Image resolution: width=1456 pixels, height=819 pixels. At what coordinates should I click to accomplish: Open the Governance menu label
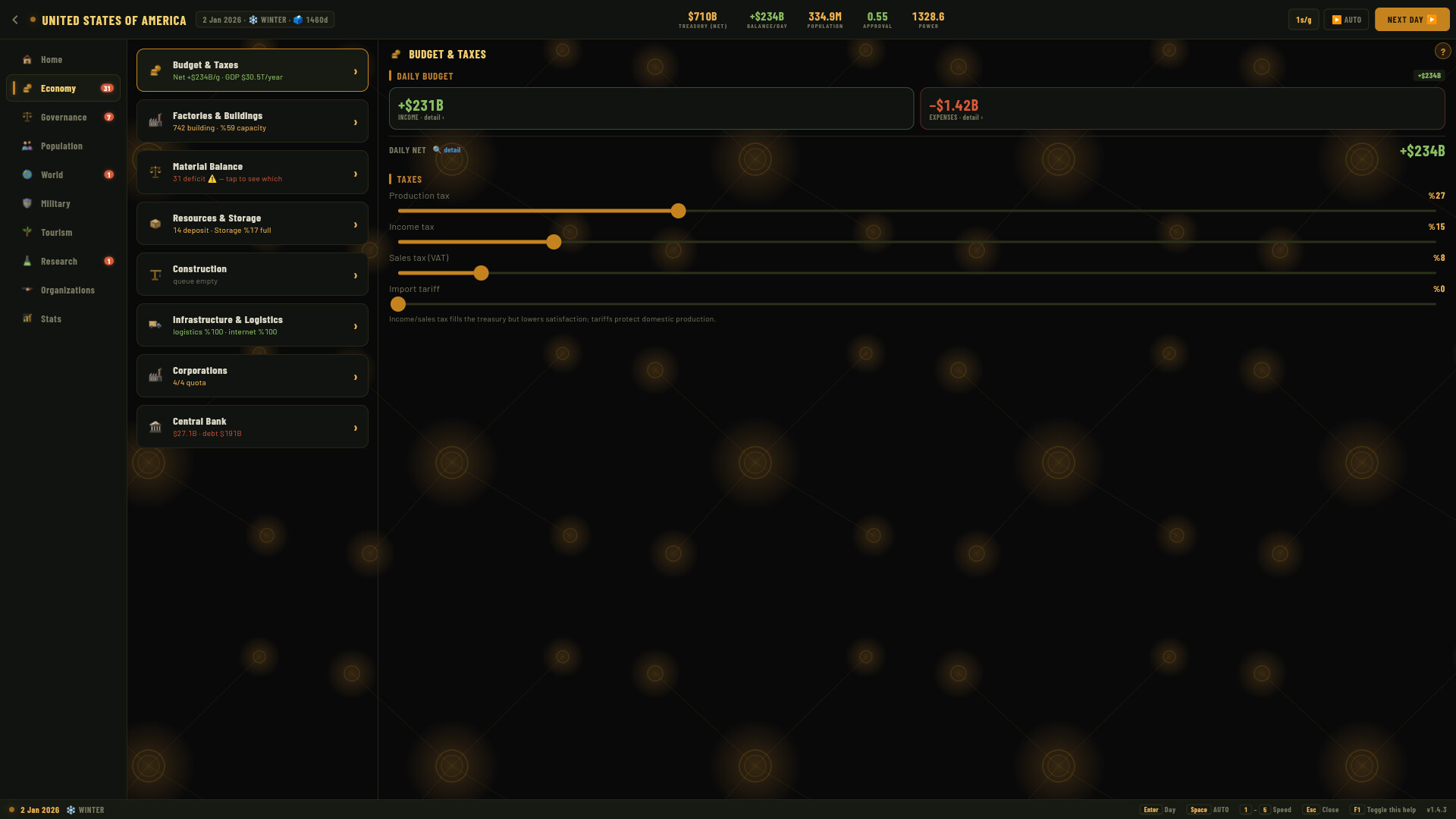click(x=64, y=118)
